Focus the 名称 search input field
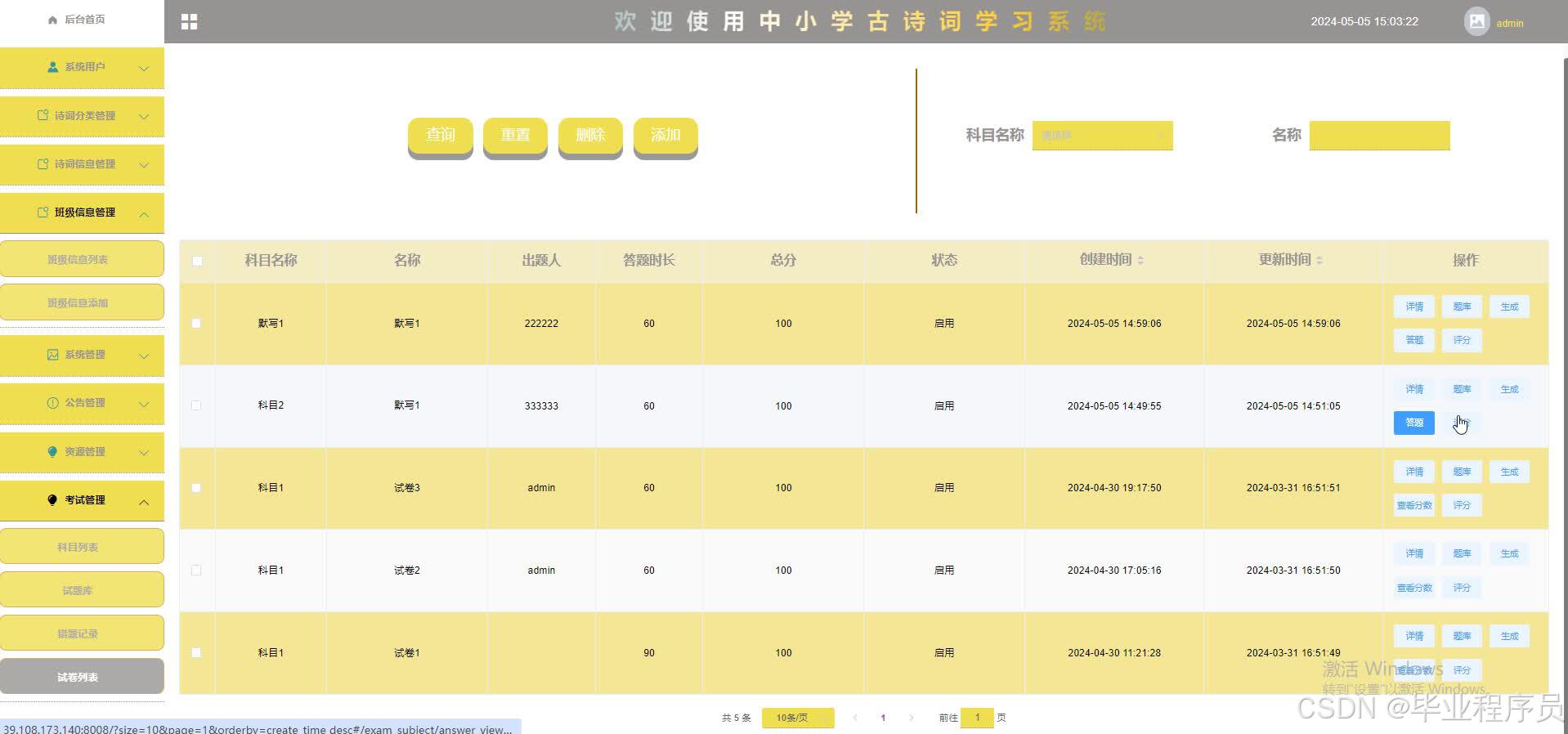Viewport: 1568px width, 734px height. pos(1379,136)
